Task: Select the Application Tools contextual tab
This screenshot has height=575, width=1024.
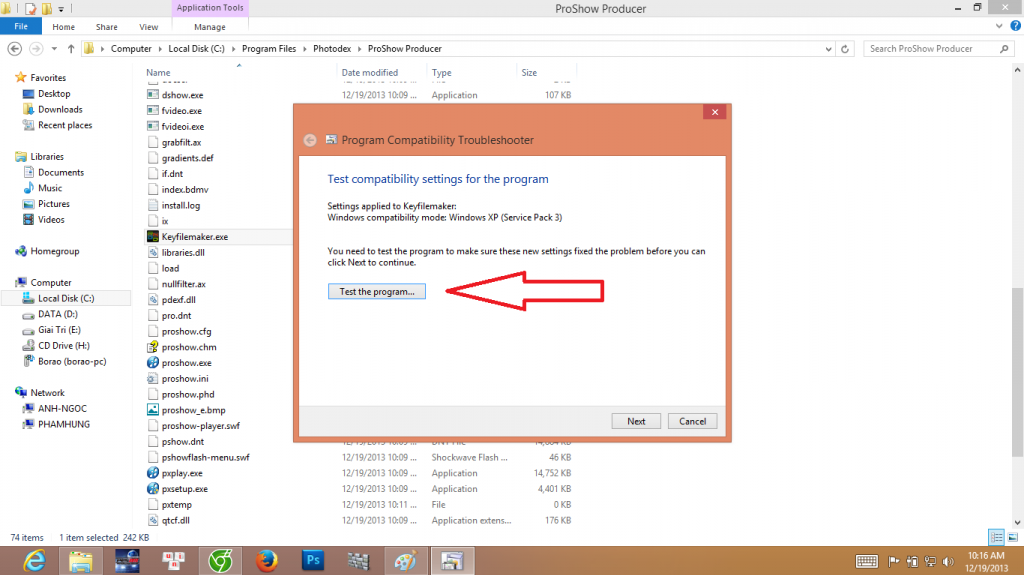Action: point(210,8)
